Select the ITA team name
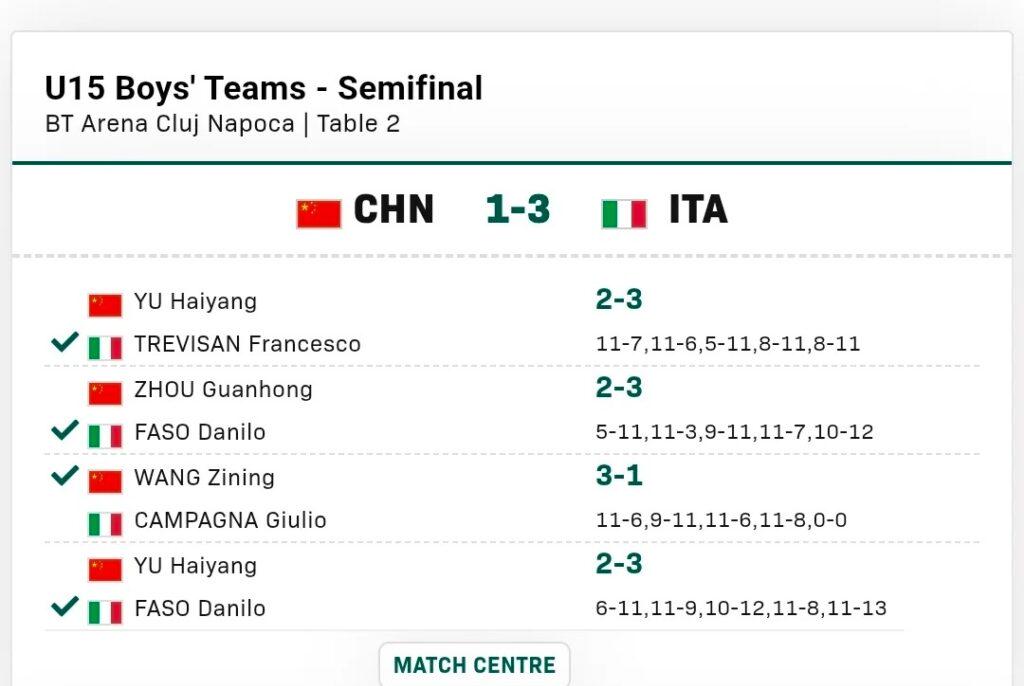Screen dimensions: 1024x686 pos(698,210)
